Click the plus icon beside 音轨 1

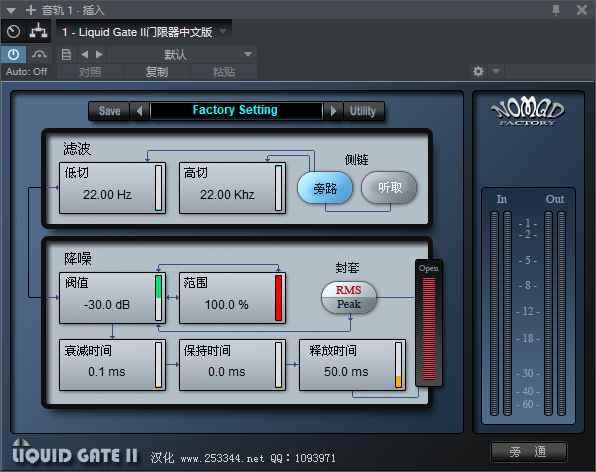(x=30, y=10)
